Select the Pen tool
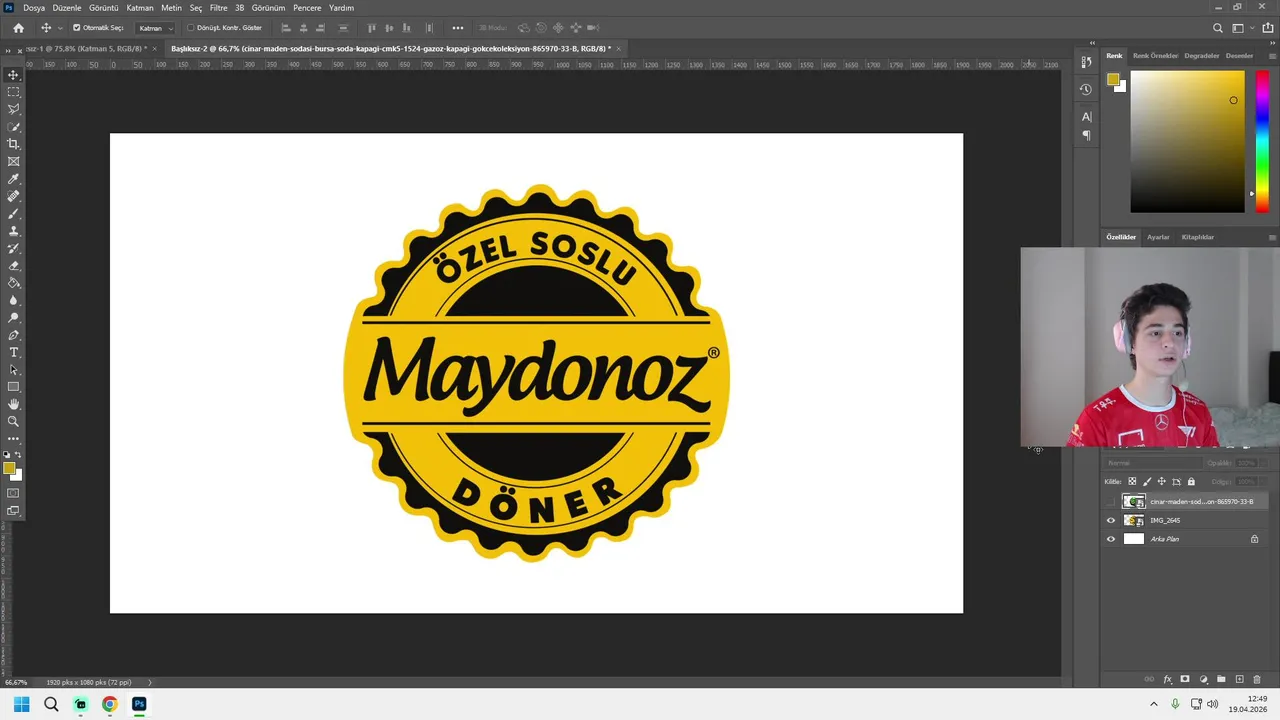The image size is (1280, 720). pyautogui.click(x=13, y=335)
